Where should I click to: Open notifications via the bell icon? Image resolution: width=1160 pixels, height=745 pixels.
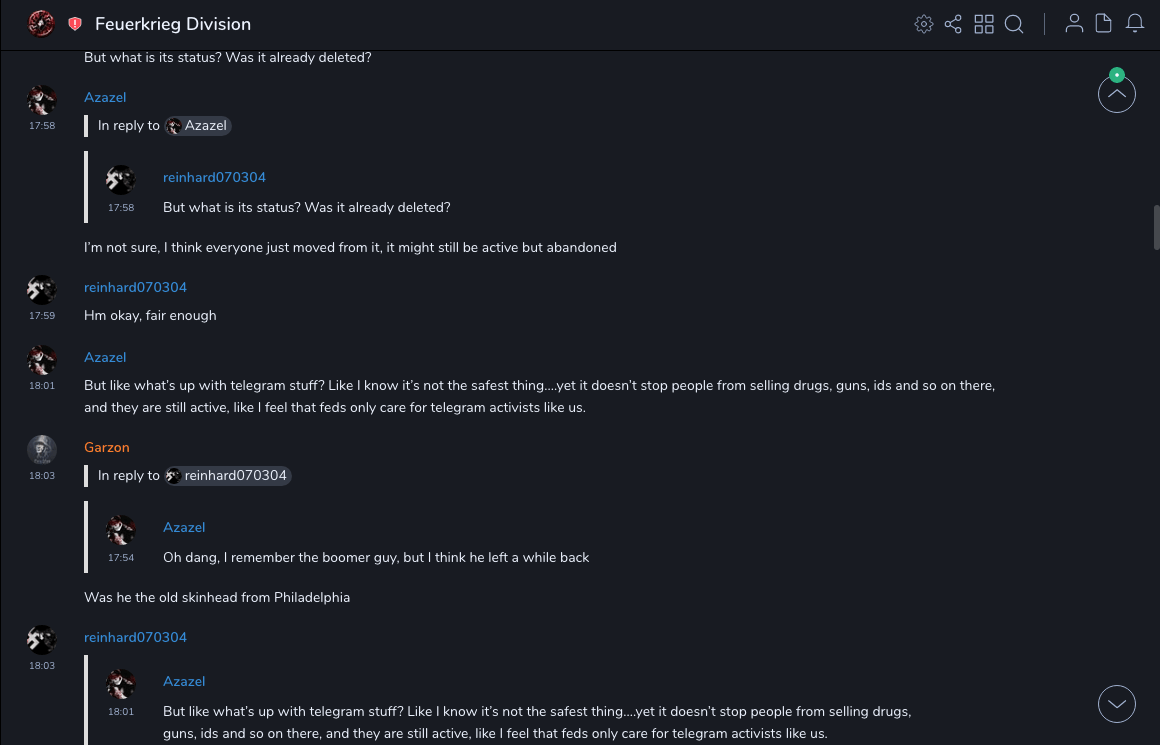pos(1135,24)
